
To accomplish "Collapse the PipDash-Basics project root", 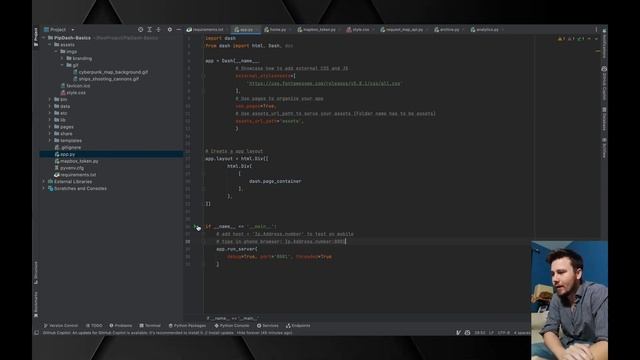I will pos(44,38).
